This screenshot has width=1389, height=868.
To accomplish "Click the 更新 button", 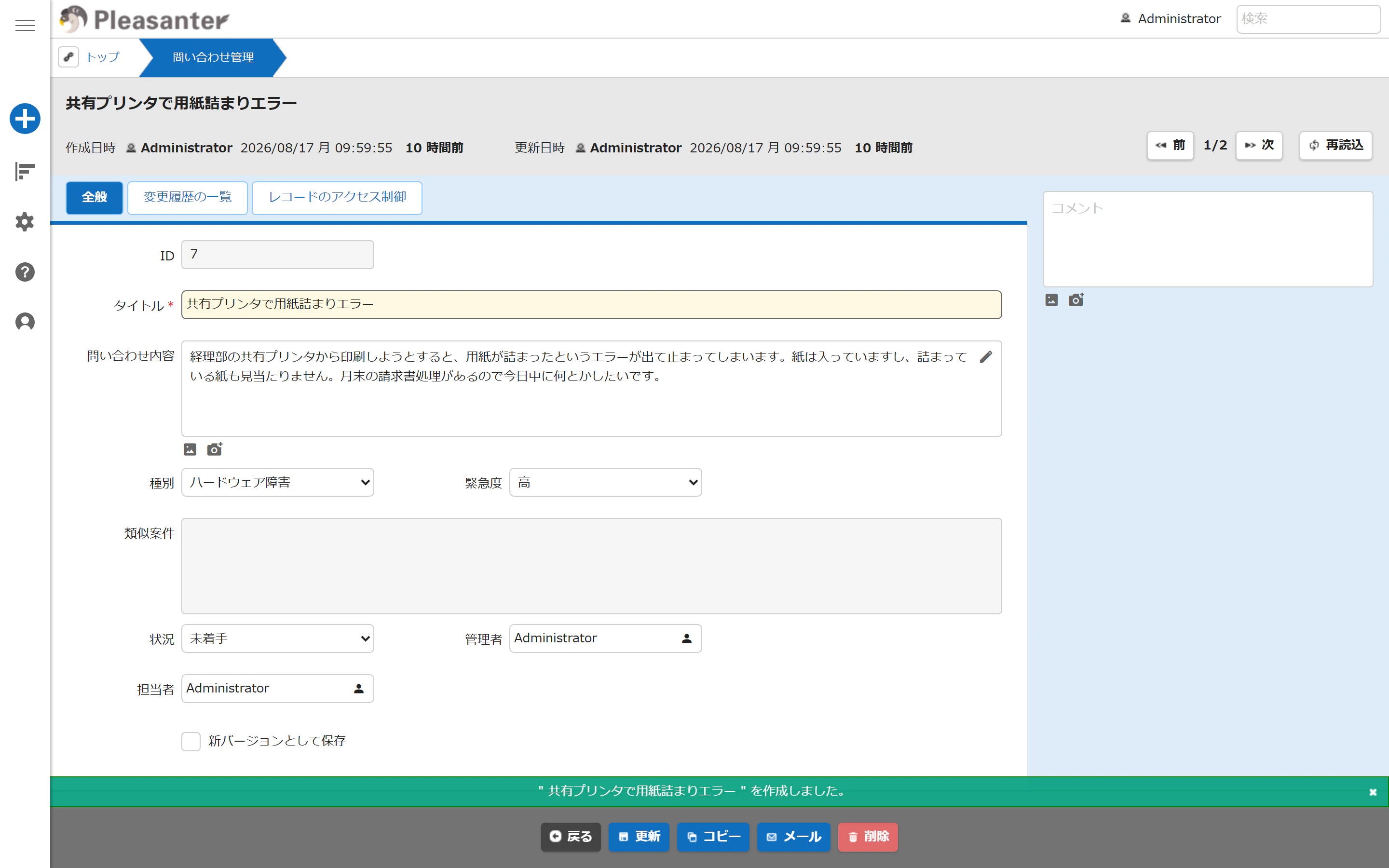I will [x=639, y=837].
